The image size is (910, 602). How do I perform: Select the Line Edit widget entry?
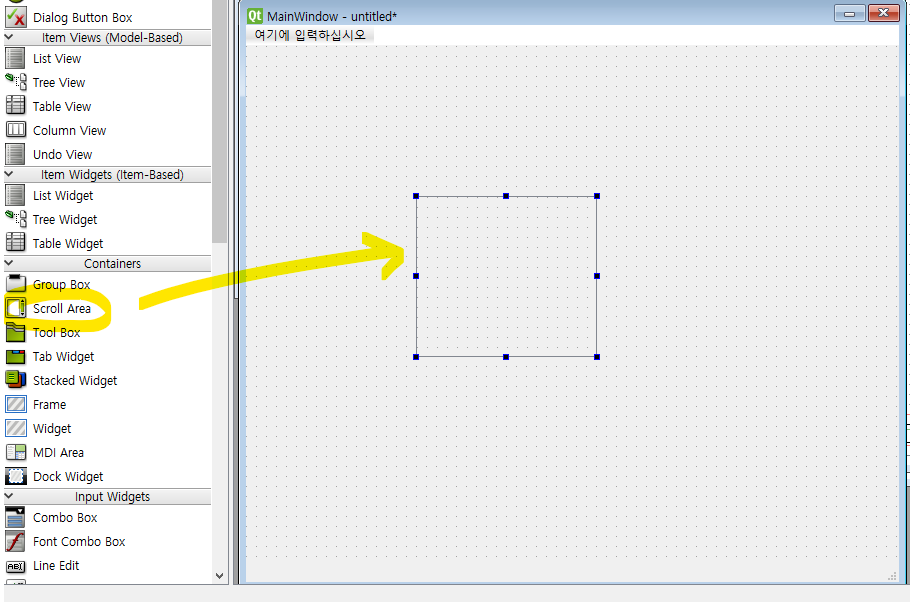pos(55,565)
